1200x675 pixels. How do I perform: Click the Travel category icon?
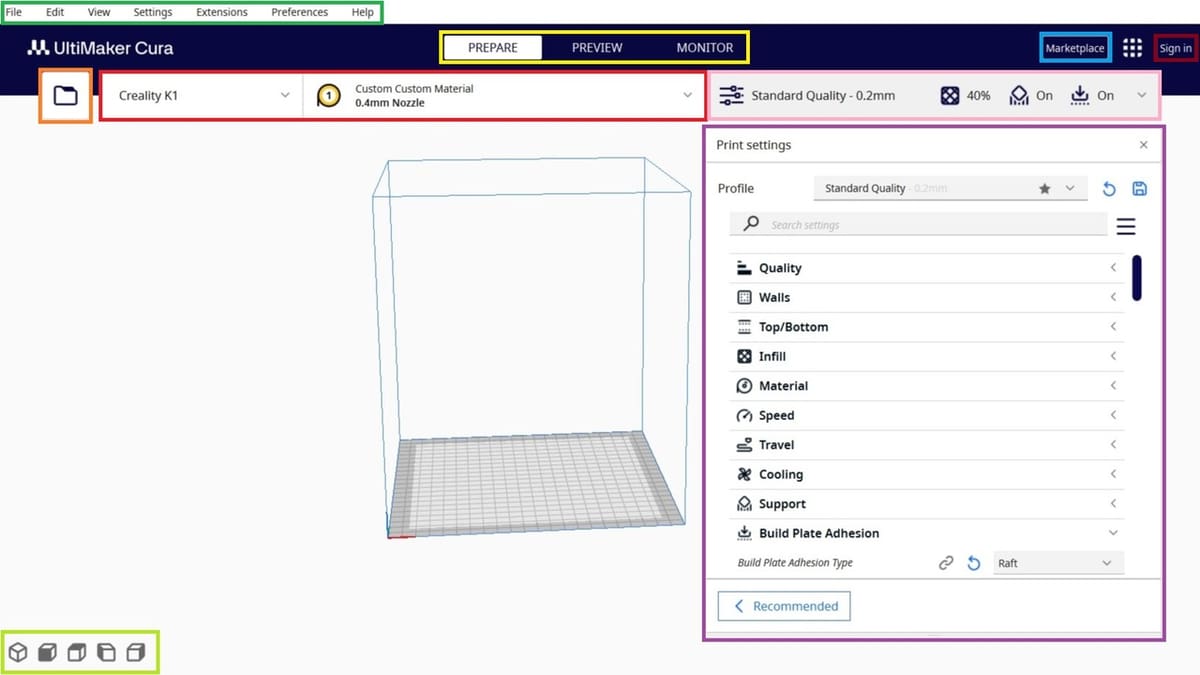(744, 445)
